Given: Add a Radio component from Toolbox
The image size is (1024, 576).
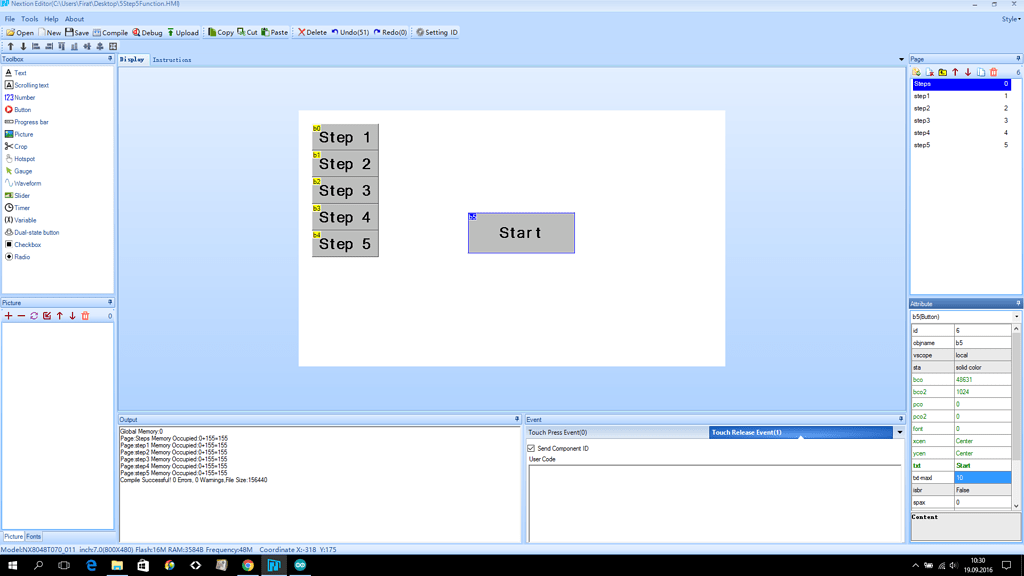Looking at the screenshot, I should 17,257.
